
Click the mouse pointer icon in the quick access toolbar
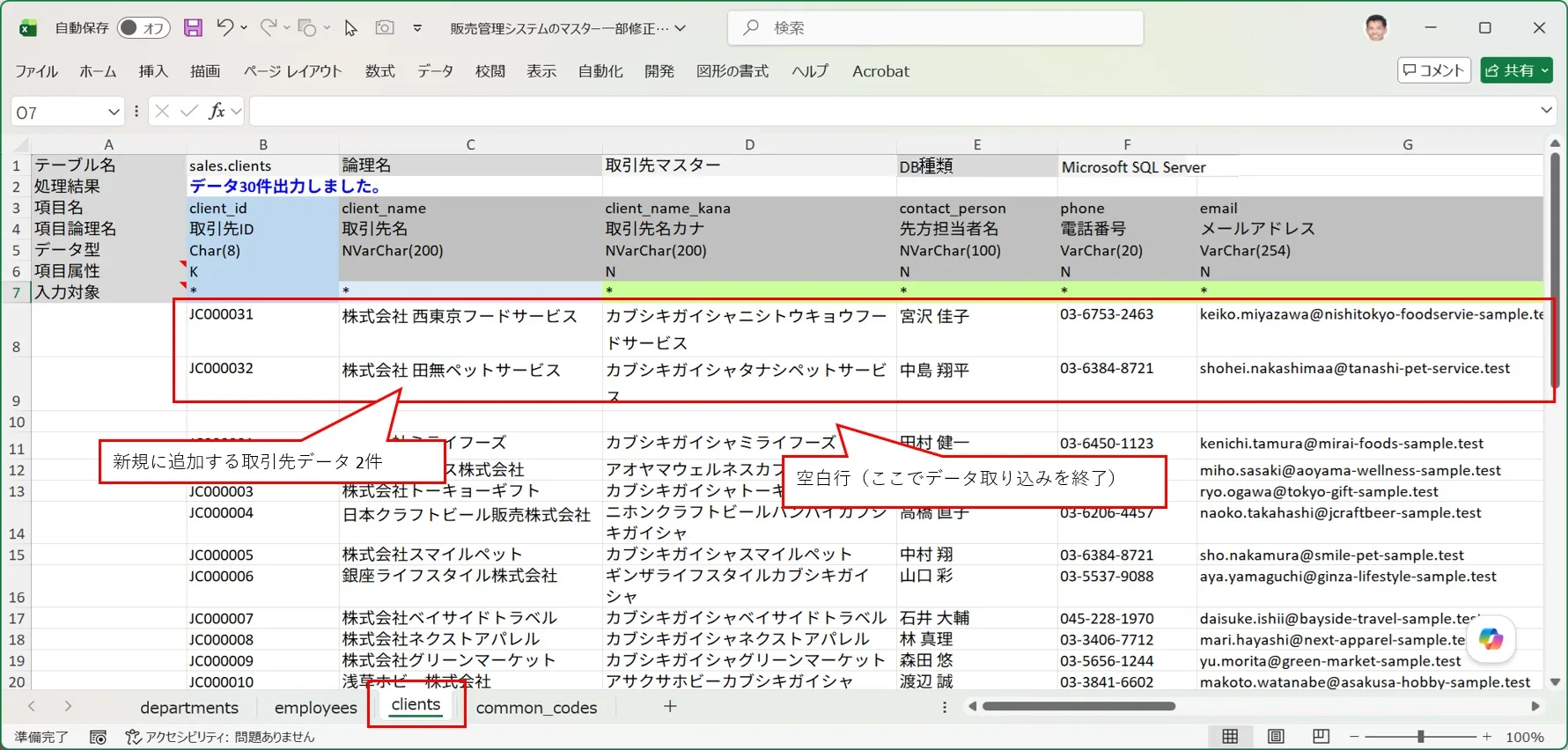(x=350, y=28)
